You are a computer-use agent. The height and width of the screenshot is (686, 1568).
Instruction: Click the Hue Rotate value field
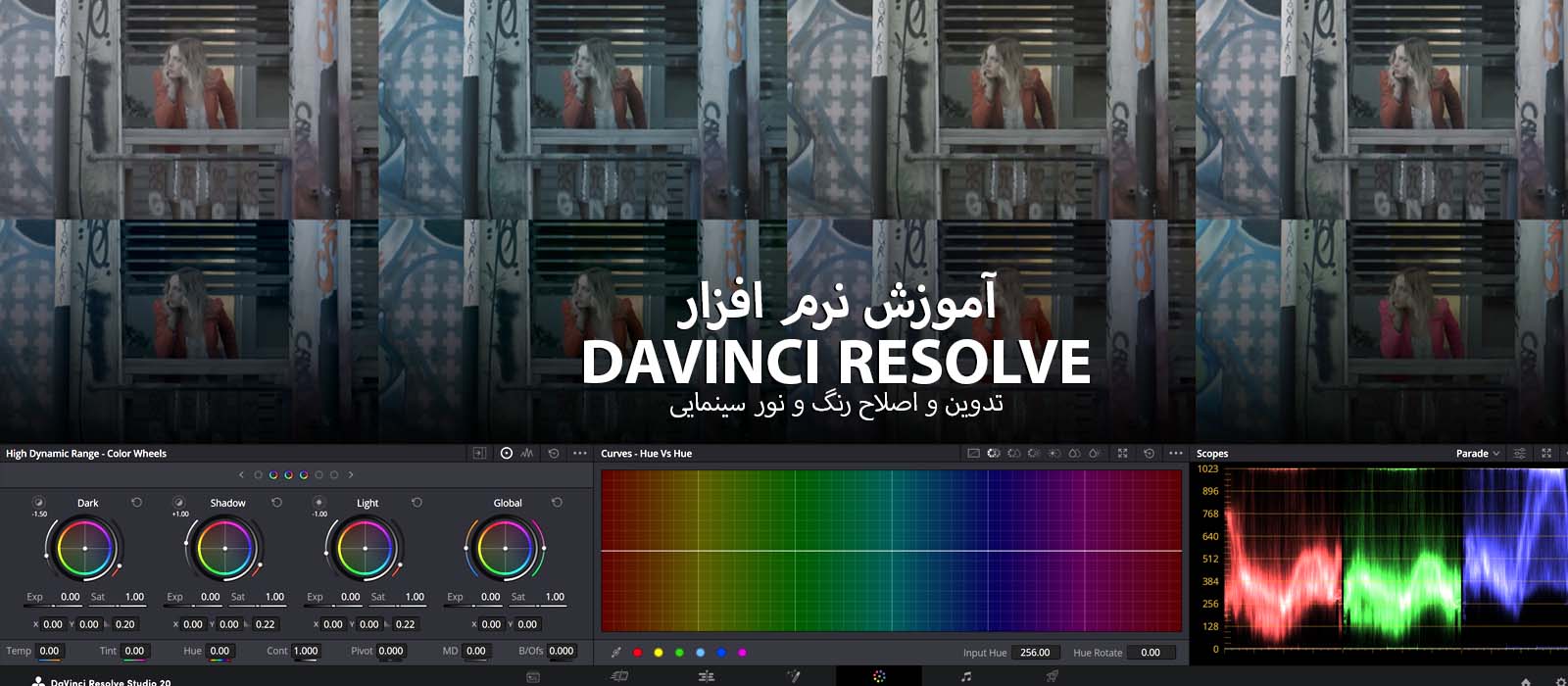pyautogui.click(x=1151, y=653)
